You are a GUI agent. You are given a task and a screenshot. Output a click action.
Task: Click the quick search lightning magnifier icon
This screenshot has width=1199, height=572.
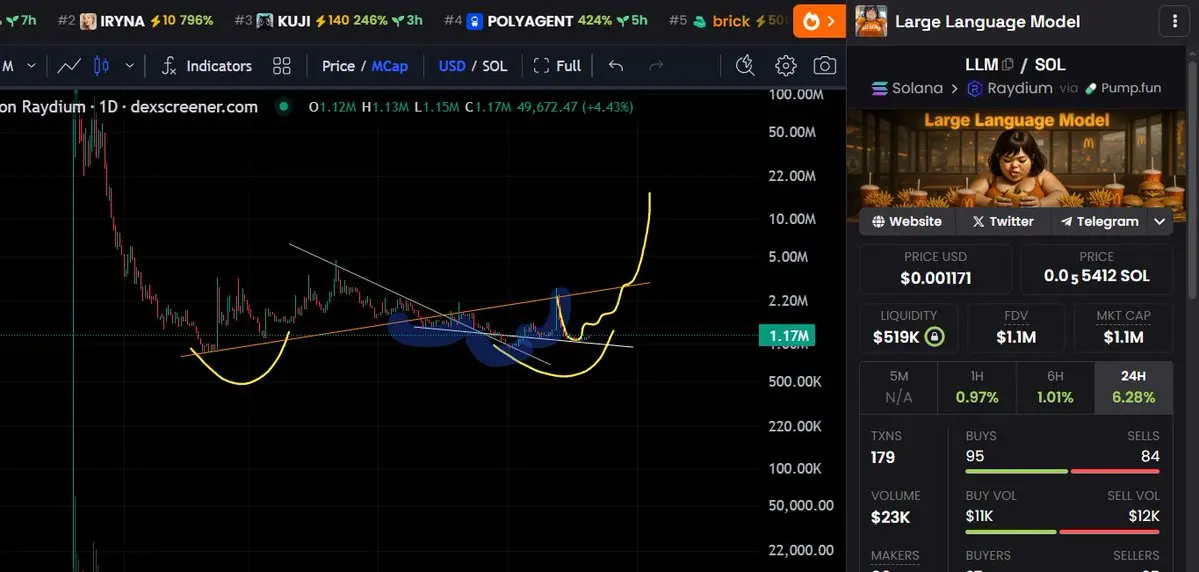(745, 66)
